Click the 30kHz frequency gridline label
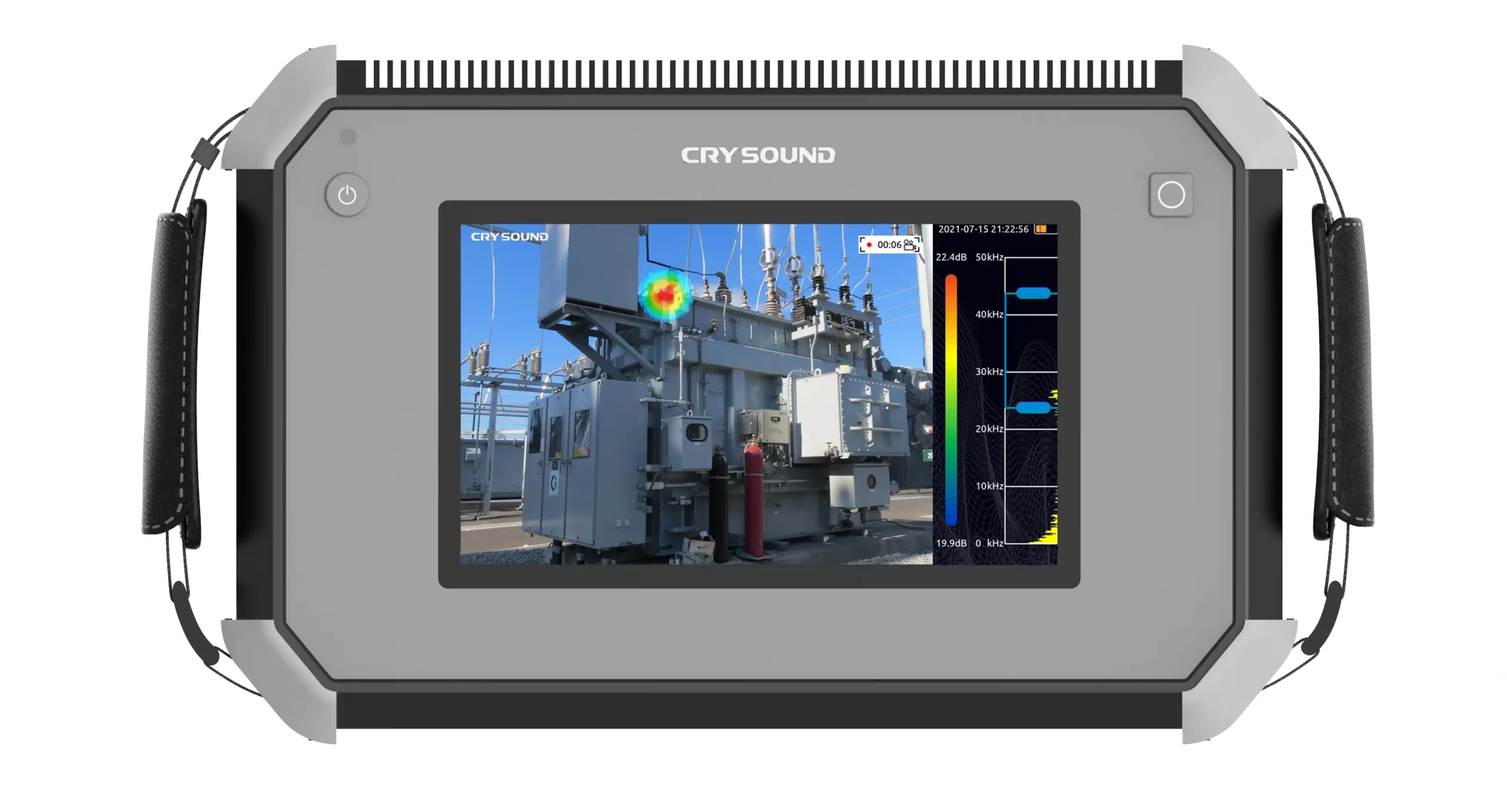This screenshot has height=812, width=1507. click(x=989, y=371)
